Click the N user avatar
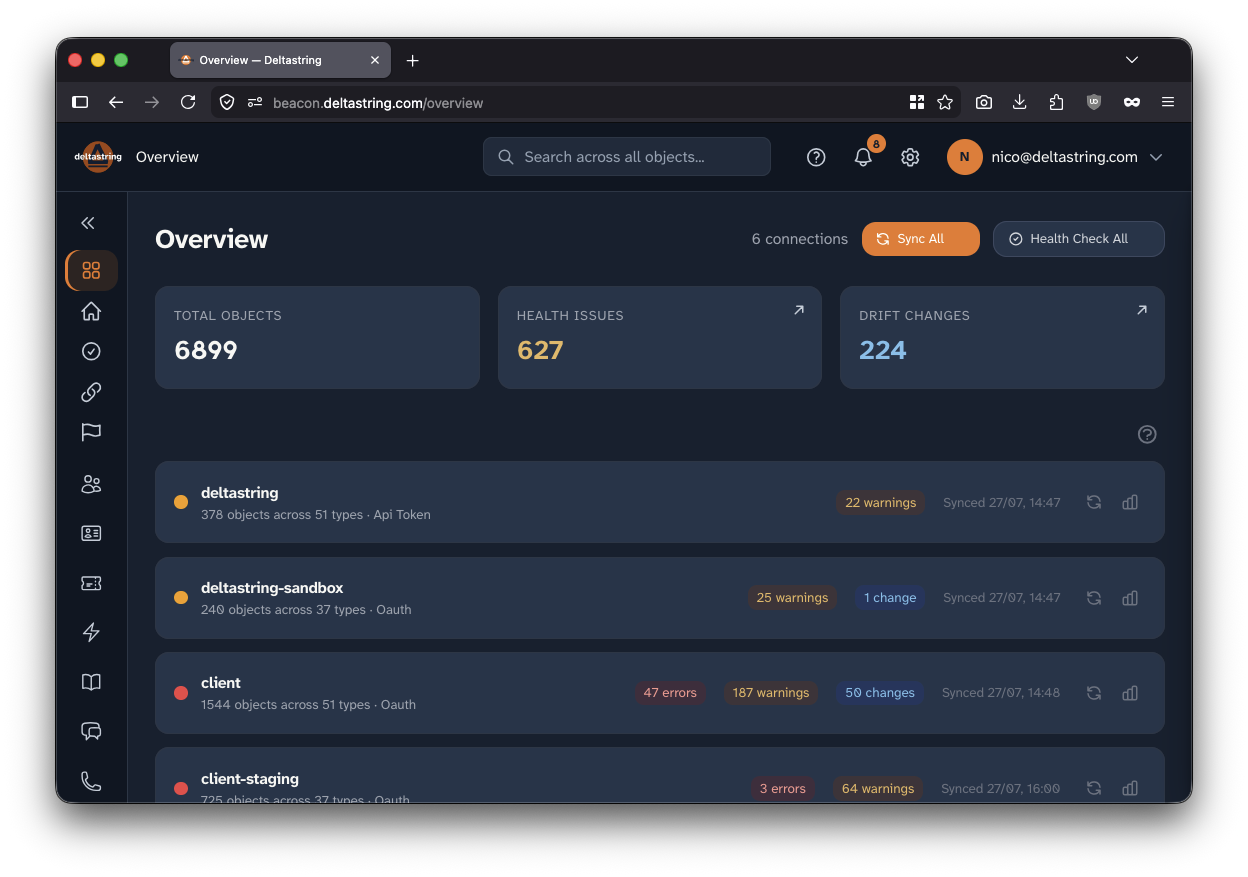The image size is (1248, 877). tap(965, 157)
